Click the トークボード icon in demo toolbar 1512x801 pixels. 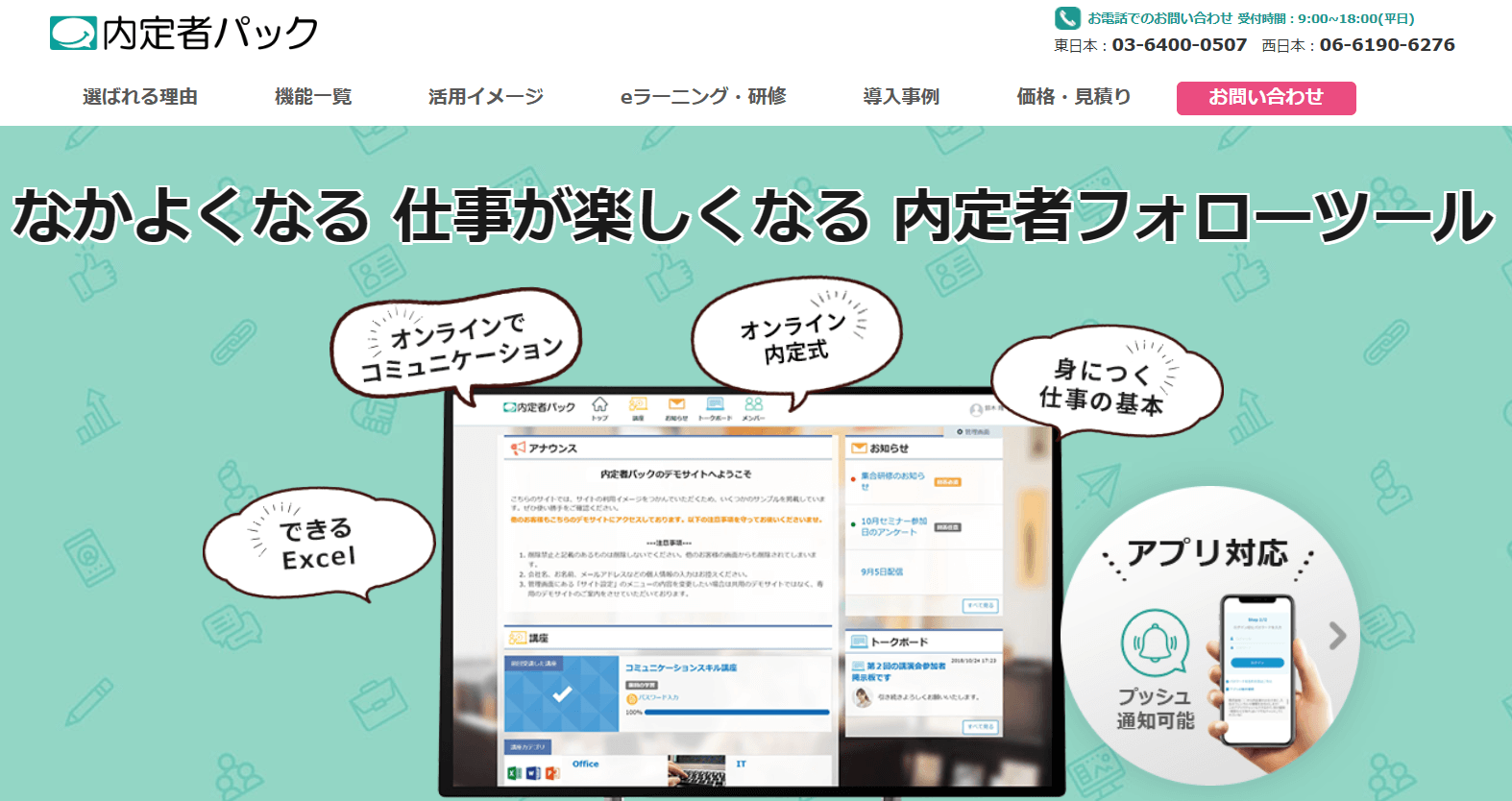pyautogui.click(x=715, y=408)
